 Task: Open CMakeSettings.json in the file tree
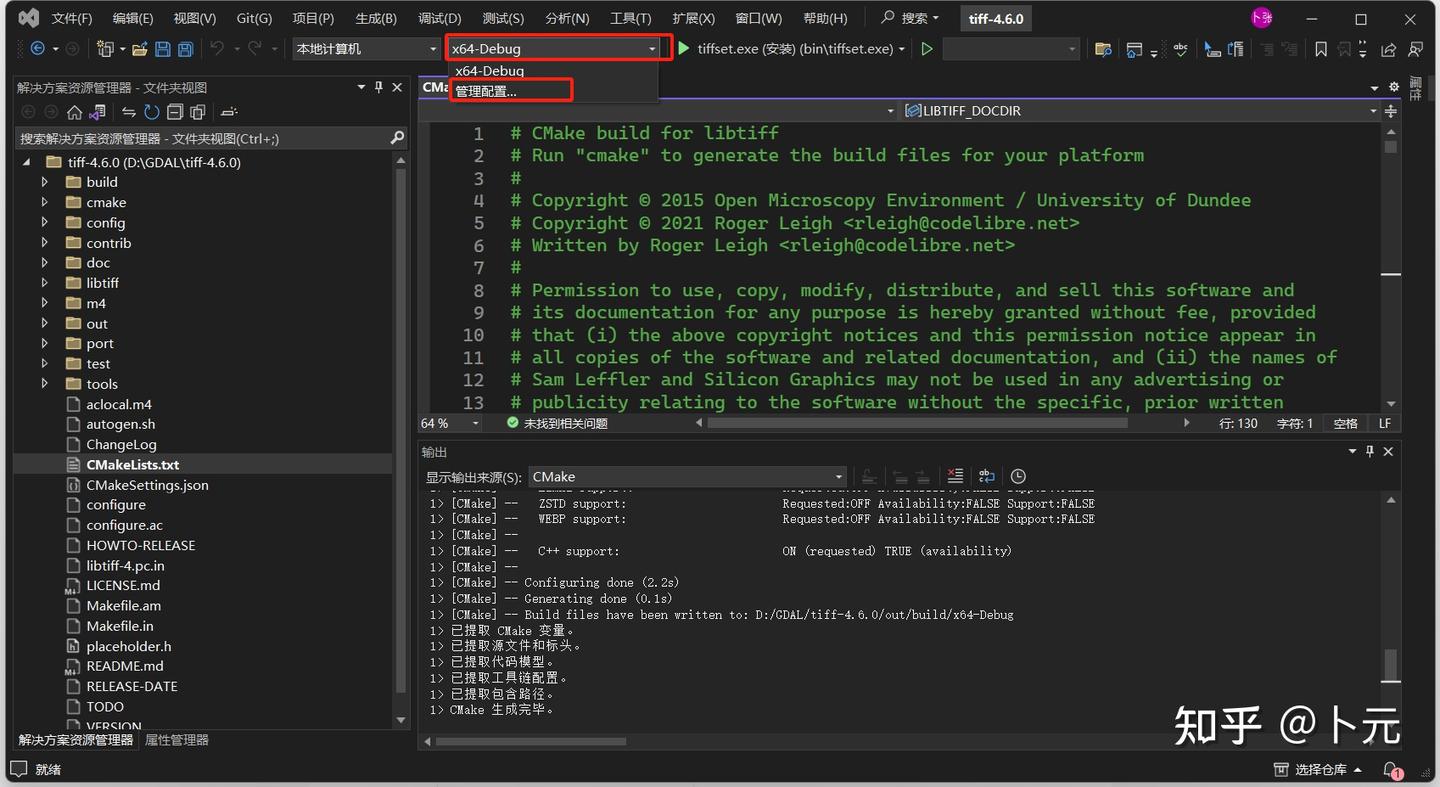tap(147, 485)
